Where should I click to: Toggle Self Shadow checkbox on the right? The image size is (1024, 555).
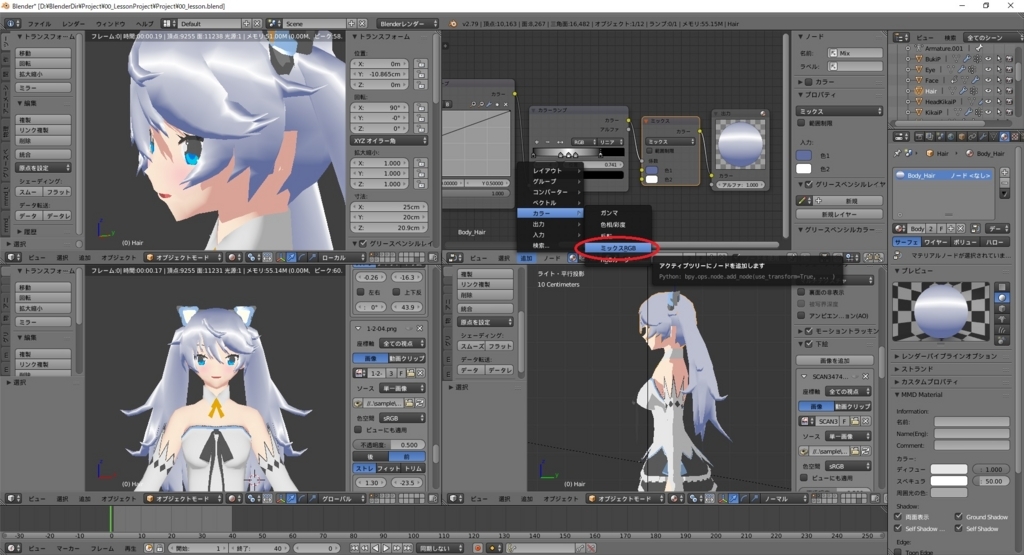[959, 528]
